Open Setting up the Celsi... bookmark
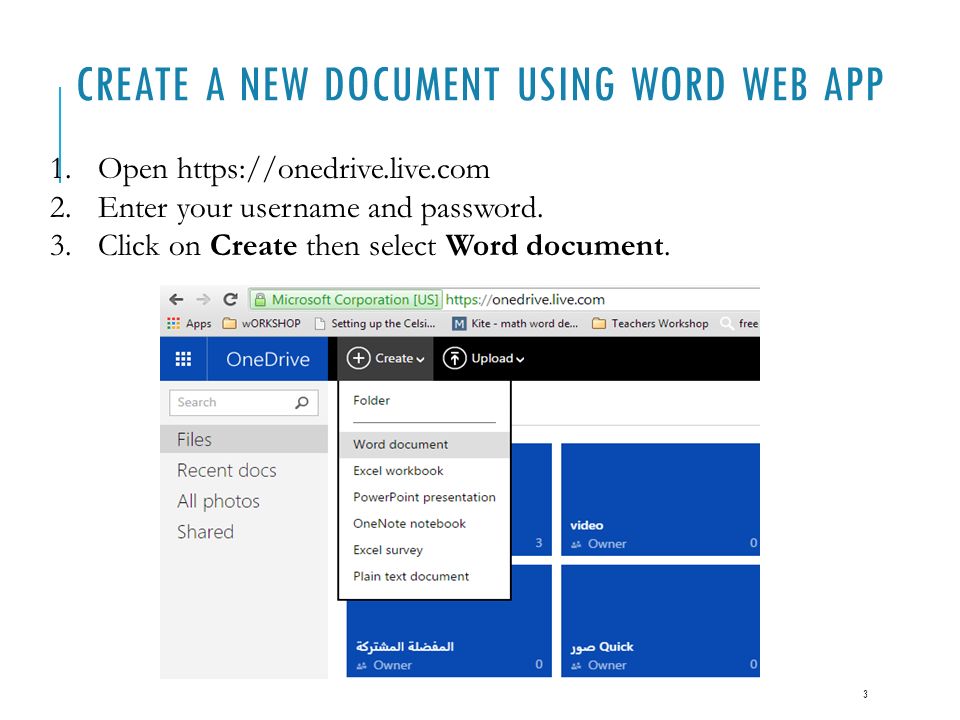The image size is (960, 720). (375, 323)
